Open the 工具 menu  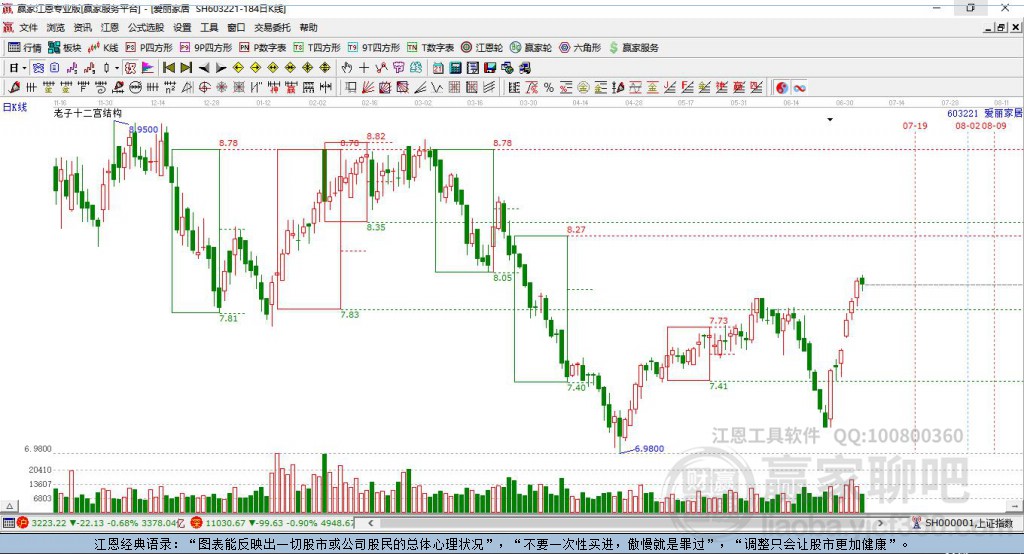point(209,27)
